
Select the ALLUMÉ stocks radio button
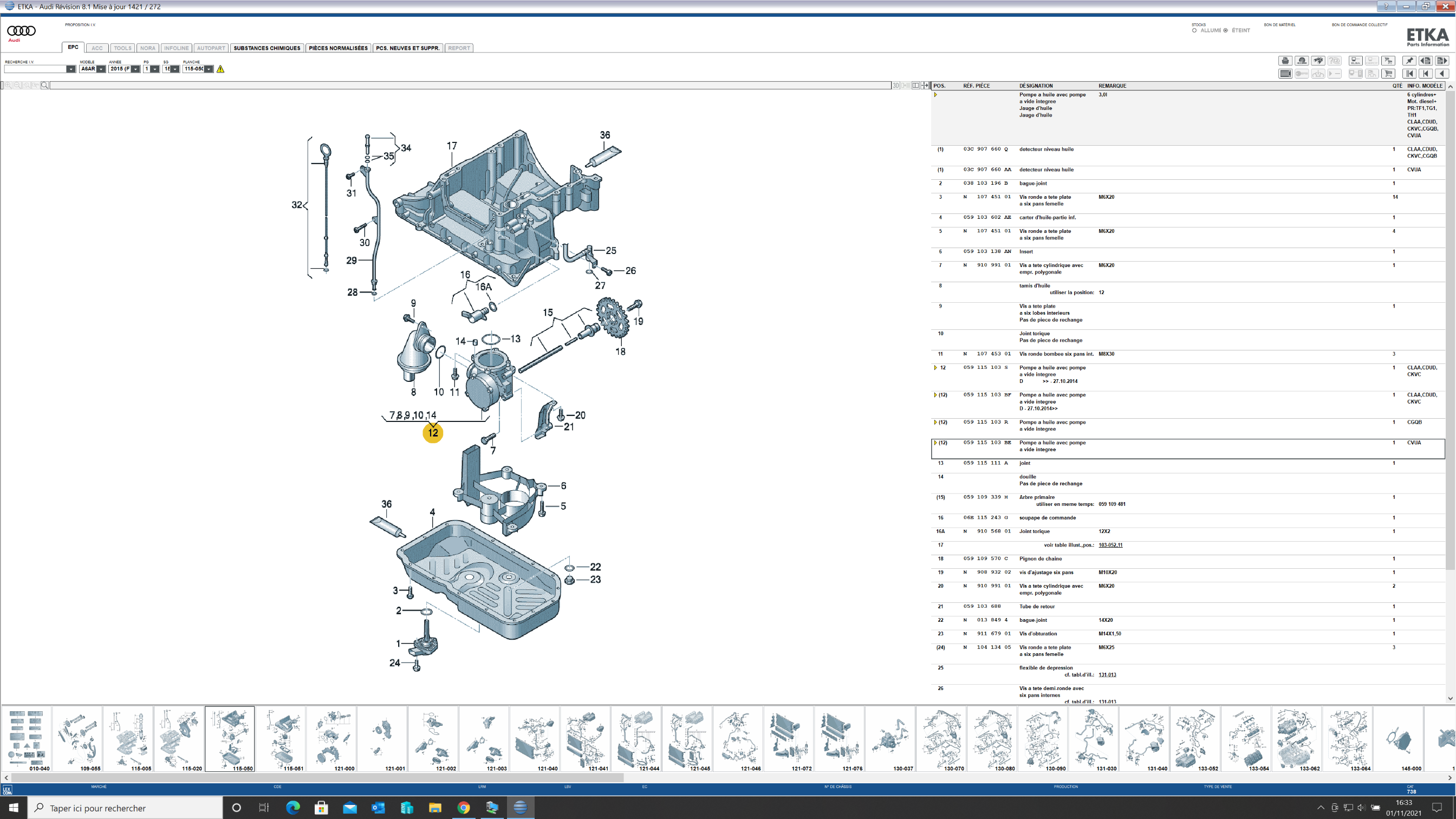point(1194,30)
